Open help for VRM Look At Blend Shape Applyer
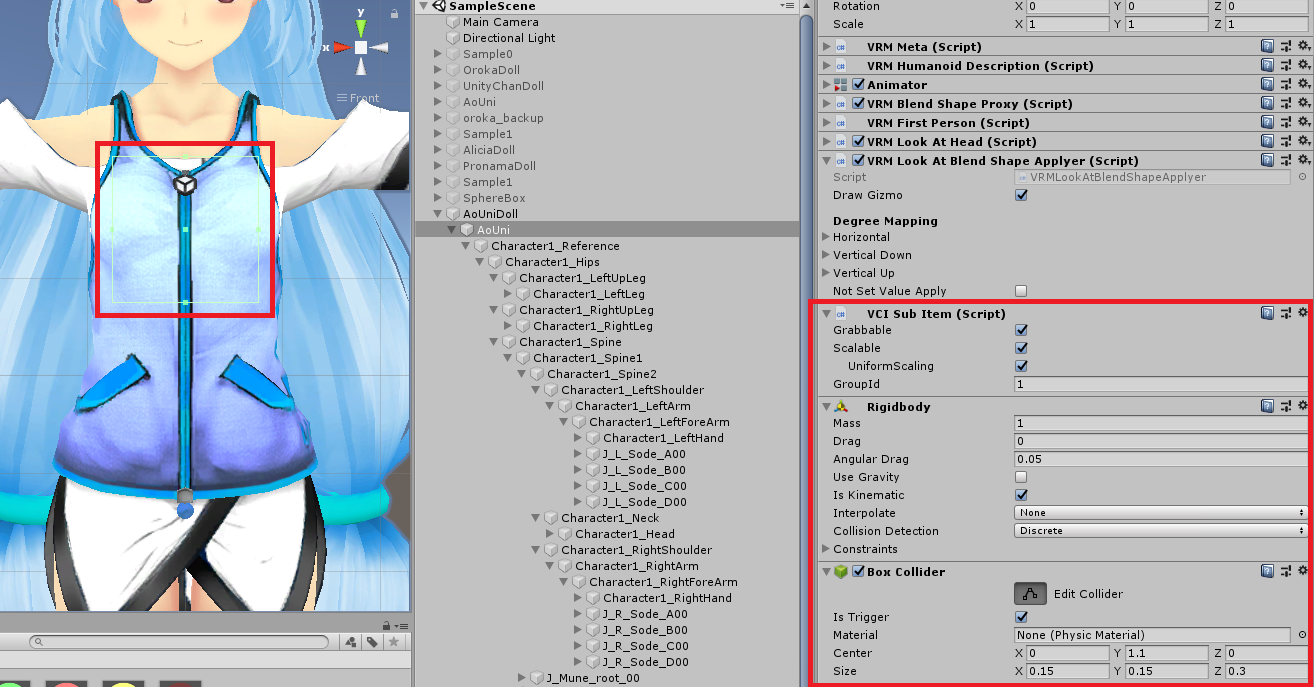This screenshot has width=1314, height=687. click(1267, 160)
